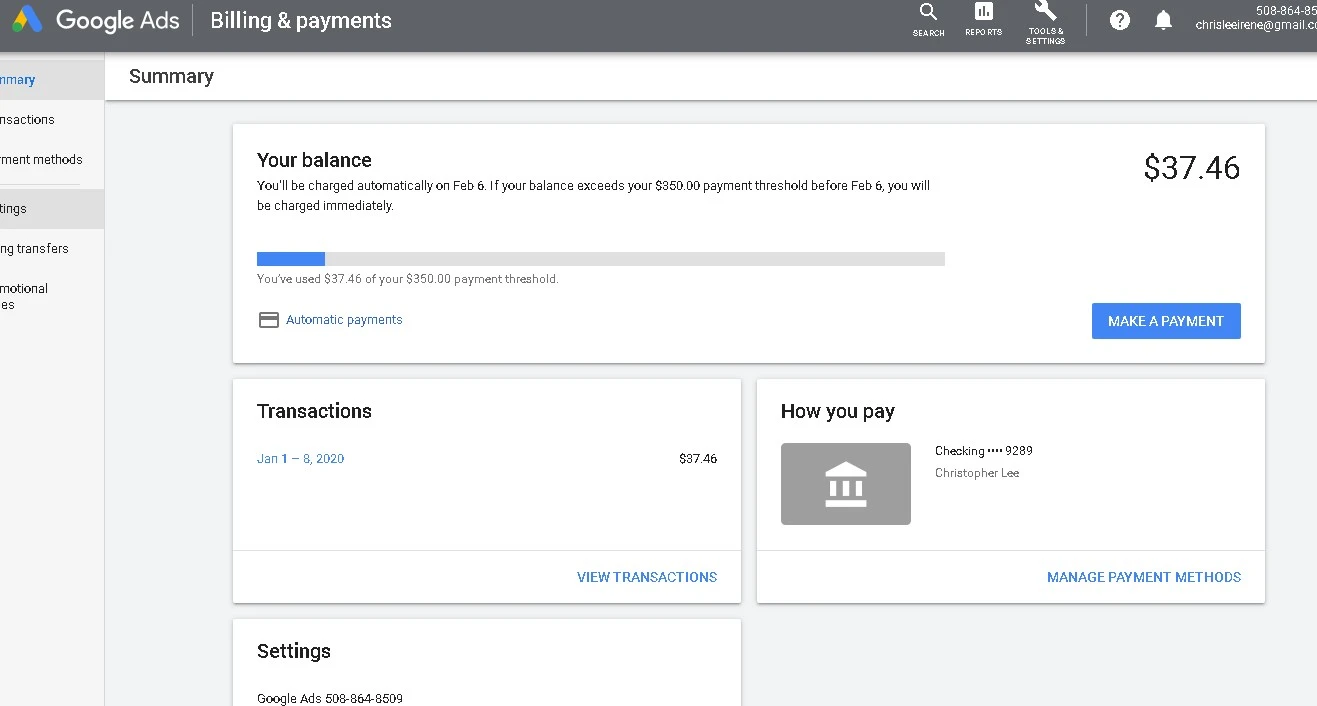
Task: Open the Billing transfers sidebar item
Action: [x=52, y=249]
